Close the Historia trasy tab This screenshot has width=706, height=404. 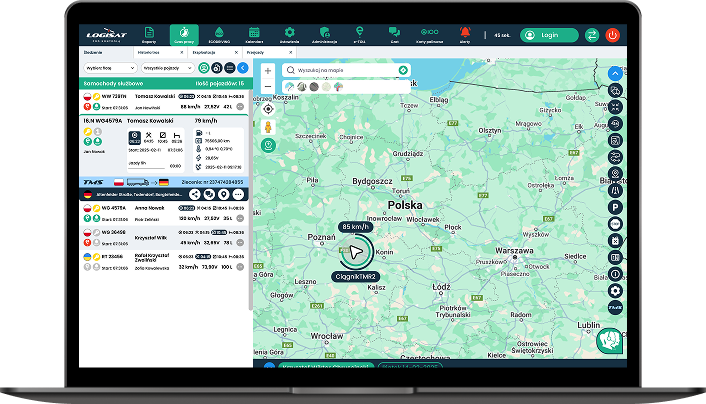click(x=182, y=53)
